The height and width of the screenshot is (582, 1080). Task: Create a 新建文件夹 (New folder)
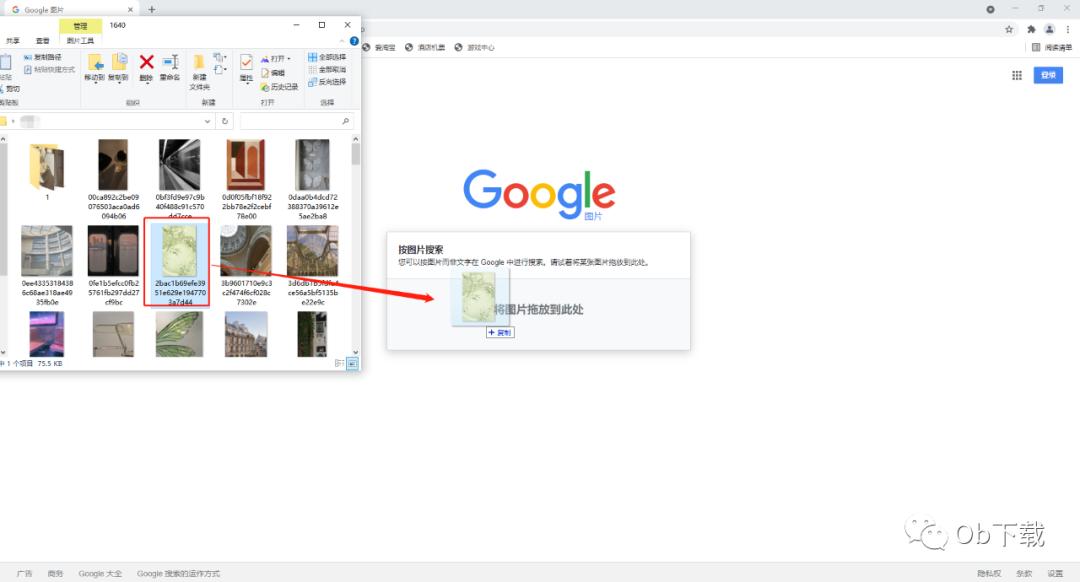pos(198,68)
